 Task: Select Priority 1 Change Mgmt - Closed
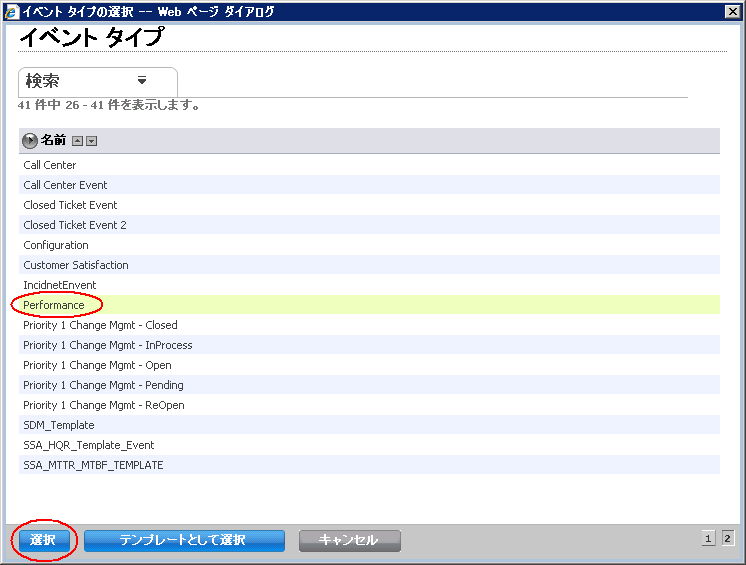[x=369, y=324]
